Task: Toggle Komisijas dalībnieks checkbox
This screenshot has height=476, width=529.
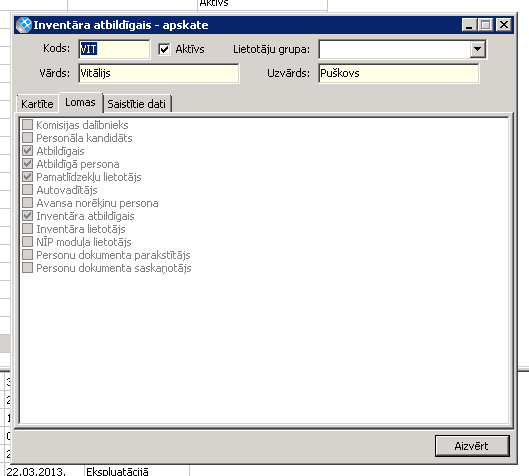Action: coord(27,124)
